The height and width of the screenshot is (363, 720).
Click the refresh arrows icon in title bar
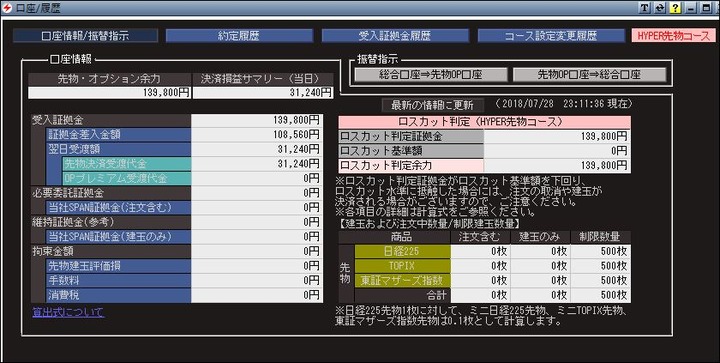660,8
